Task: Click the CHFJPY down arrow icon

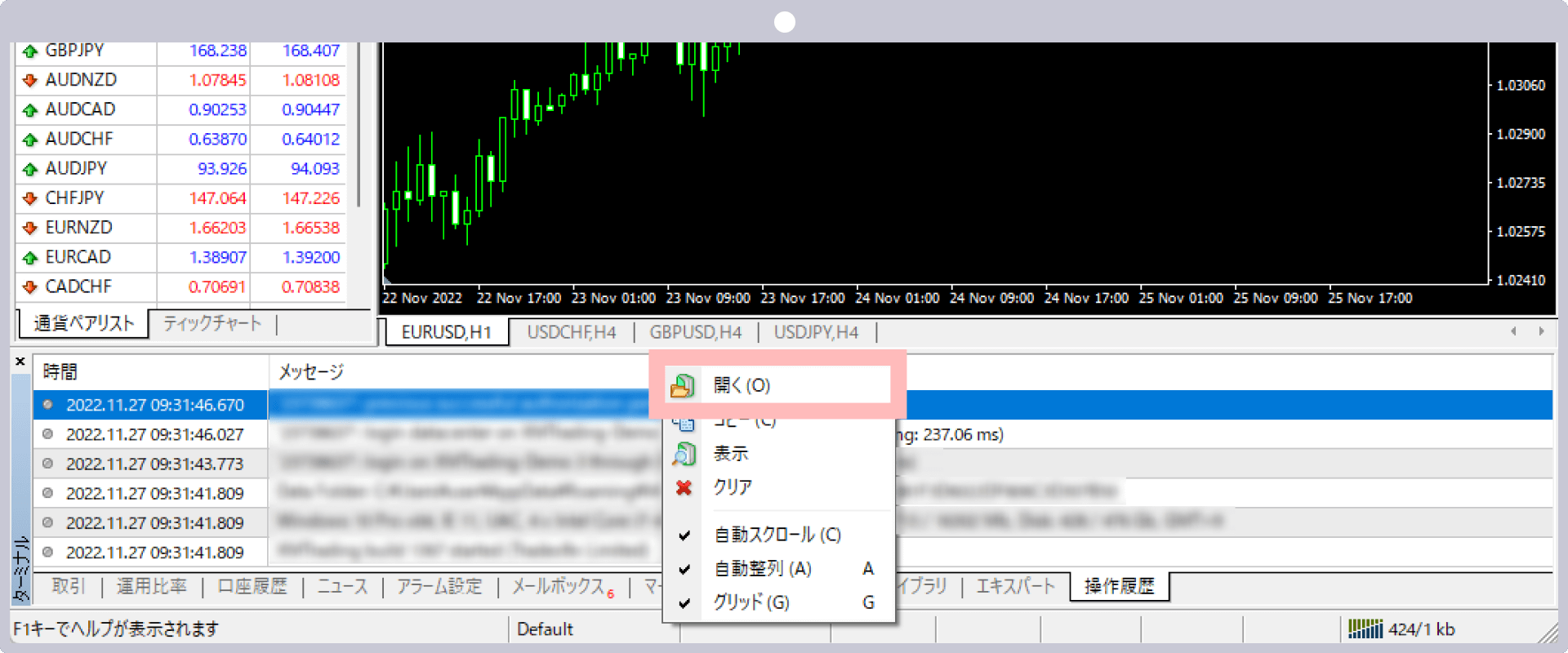Action: tap(30, 198)
